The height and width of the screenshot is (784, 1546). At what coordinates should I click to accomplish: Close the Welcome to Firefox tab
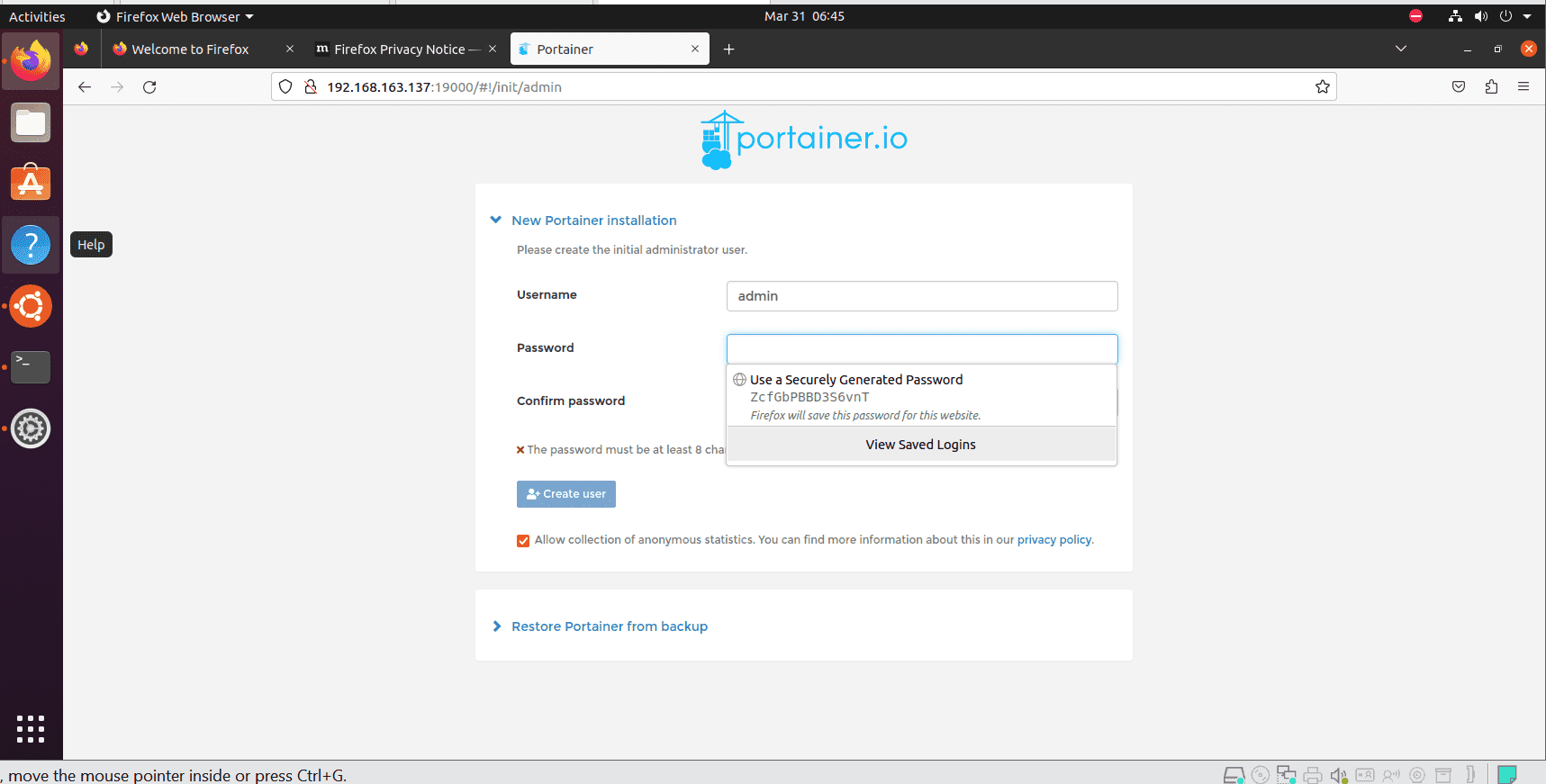[x=290, y=49]
